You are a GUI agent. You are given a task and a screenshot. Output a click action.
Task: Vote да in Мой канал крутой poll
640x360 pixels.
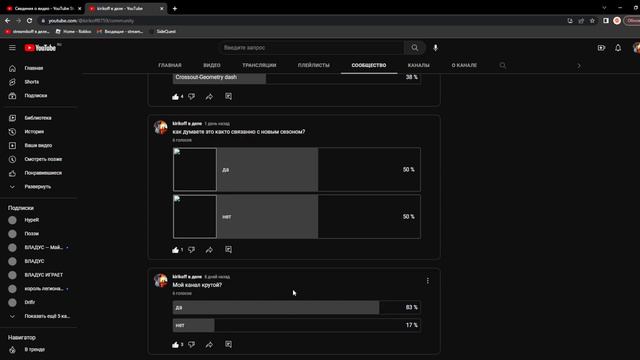[x=297, y=307]
